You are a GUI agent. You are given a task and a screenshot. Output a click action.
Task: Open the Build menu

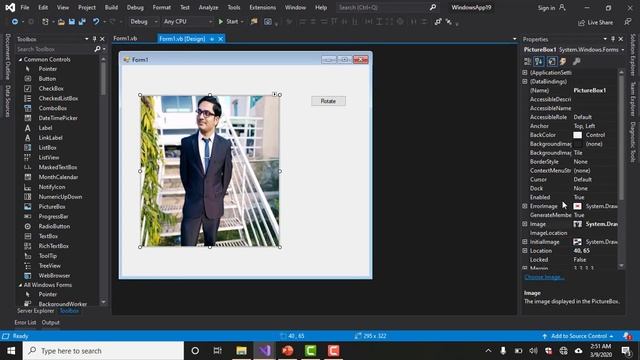point(111,7)
